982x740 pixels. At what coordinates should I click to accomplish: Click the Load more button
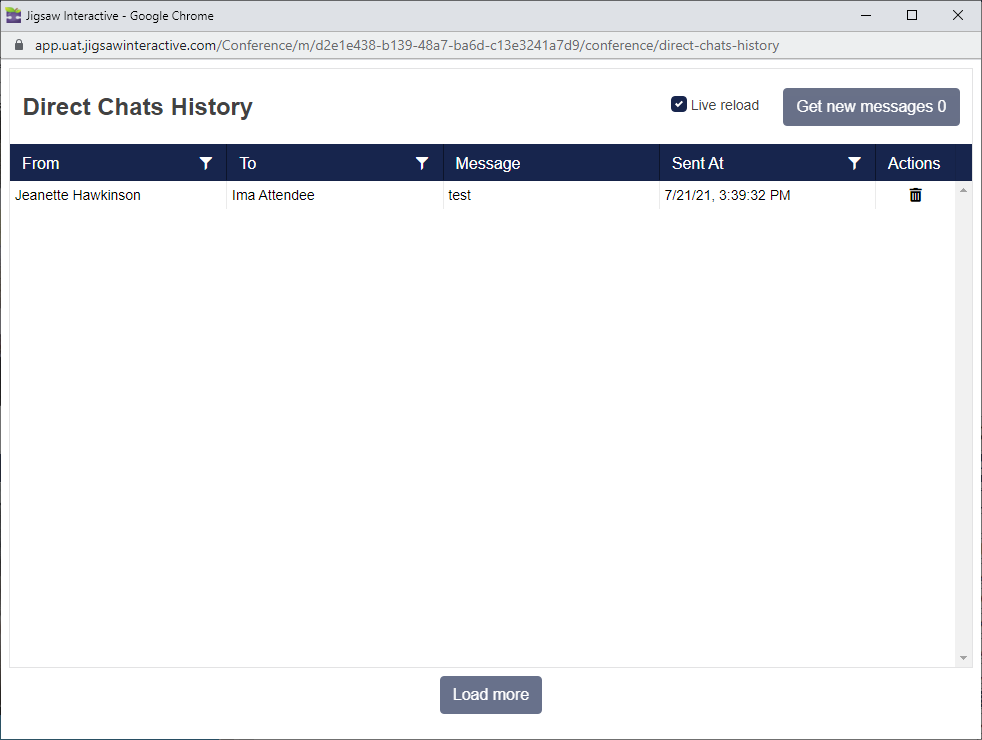pyautogui.click(x=491, y=695)
